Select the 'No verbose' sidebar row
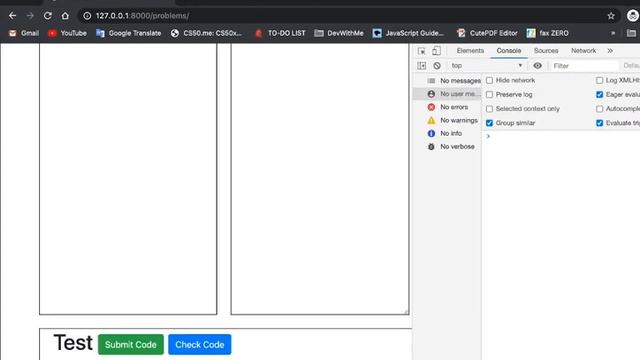 tap(447, 147)
